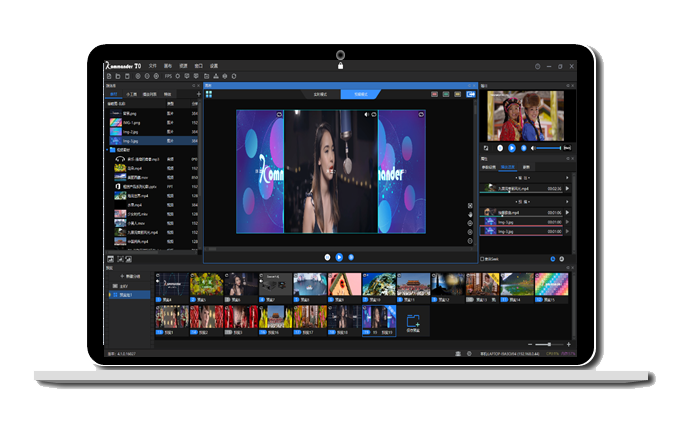693x434 pixels.
Task: Click the new file icon in toolbar
Action: point(109,75)
